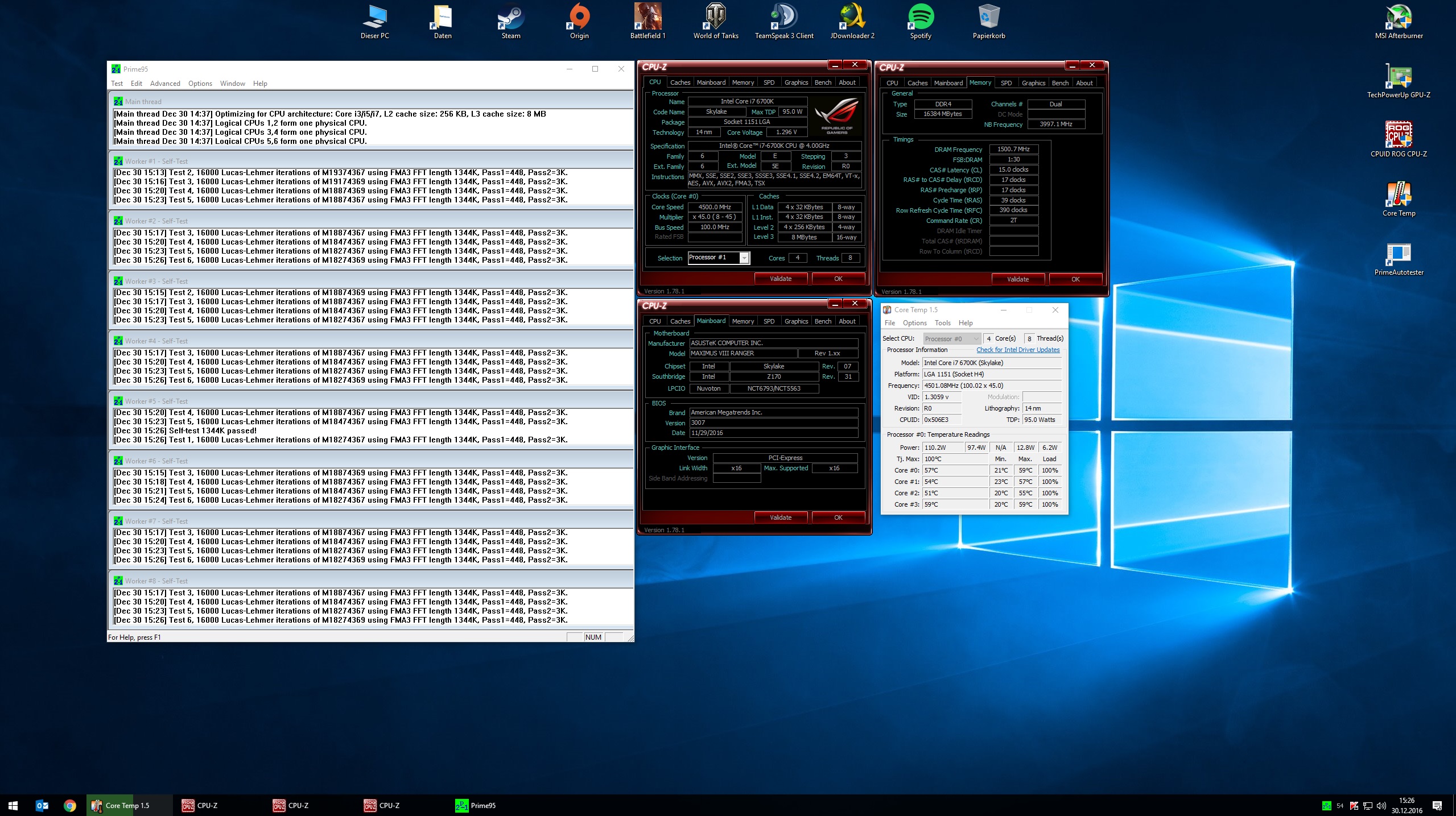Click Validate in the Mainboard CPU-Z window
The width and height of the screenshot is (1456, 816).
coord(781,517)
